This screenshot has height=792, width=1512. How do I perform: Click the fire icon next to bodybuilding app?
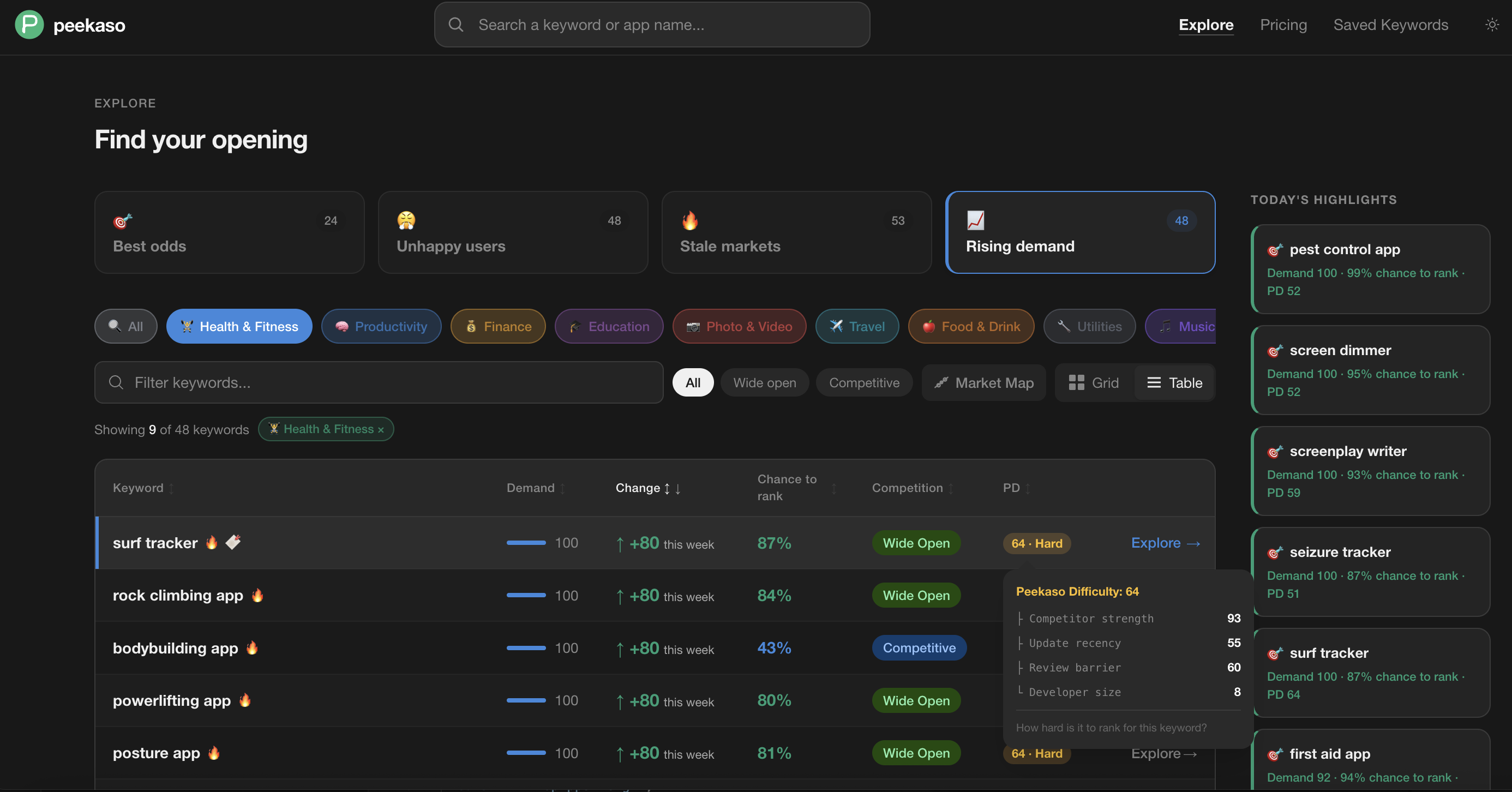[252, 647]
